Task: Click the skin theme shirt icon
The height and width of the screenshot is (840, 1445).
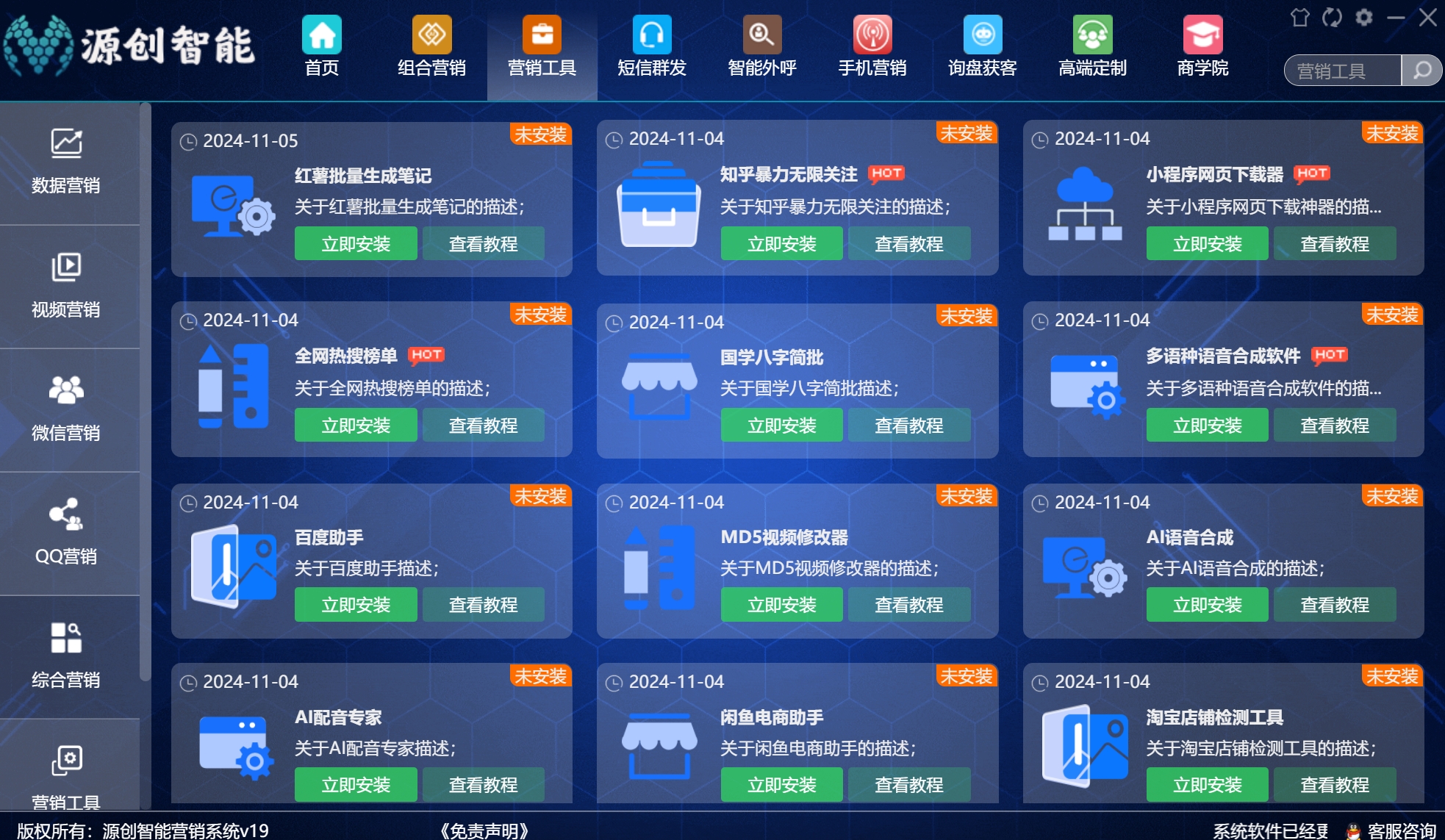Action: pos(1299,18)
